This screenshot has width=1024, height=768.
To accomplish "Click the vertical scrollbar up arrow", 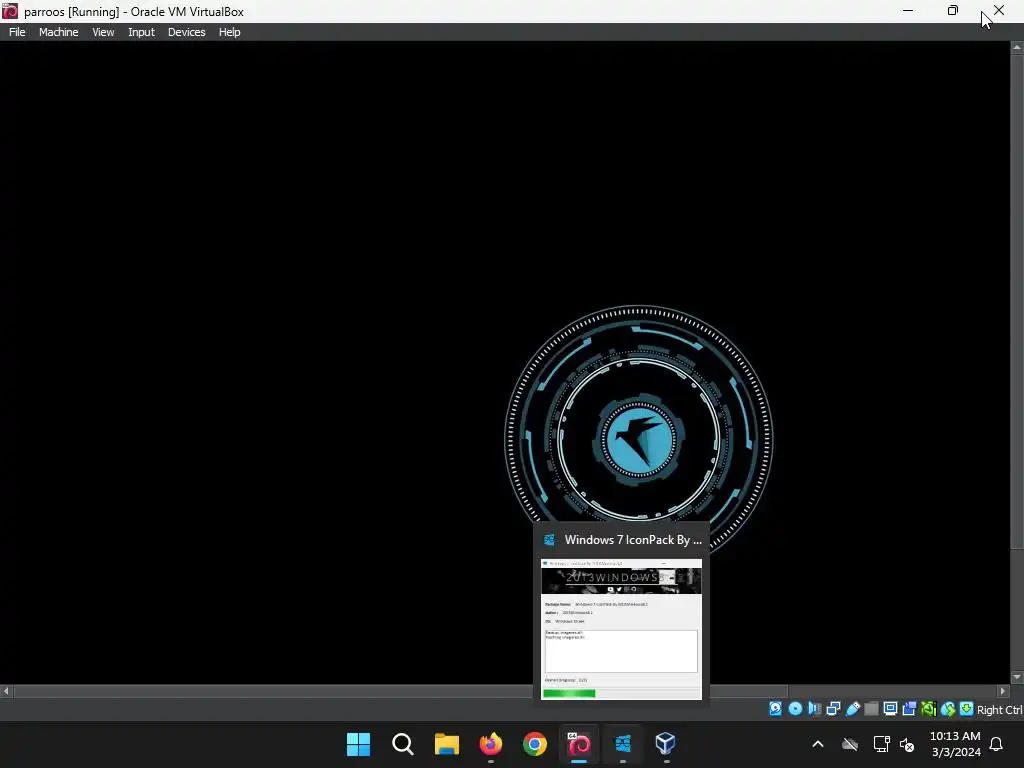I will [1017, 48].
